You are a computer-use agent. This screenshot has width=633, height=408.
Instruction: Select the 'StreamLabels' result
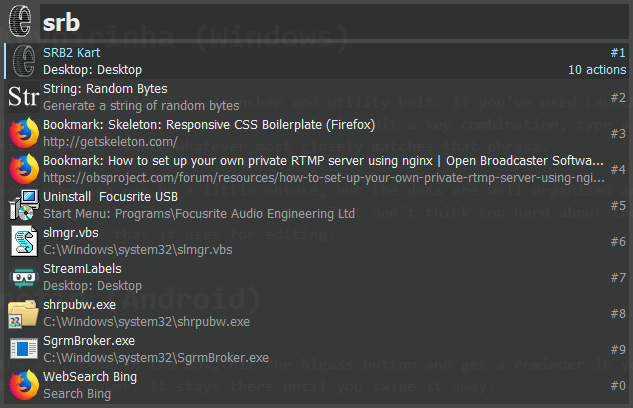(x=82, y=269)
